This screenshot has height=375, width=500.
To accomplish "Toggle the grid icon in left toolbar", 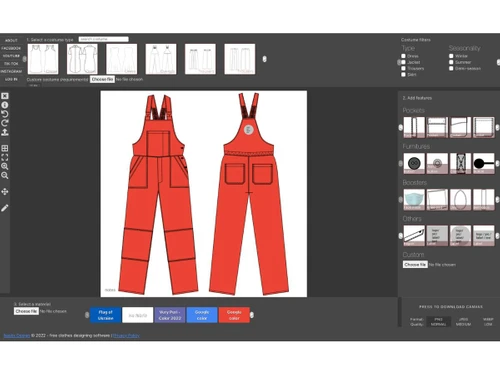I will (x=5, y=148).
